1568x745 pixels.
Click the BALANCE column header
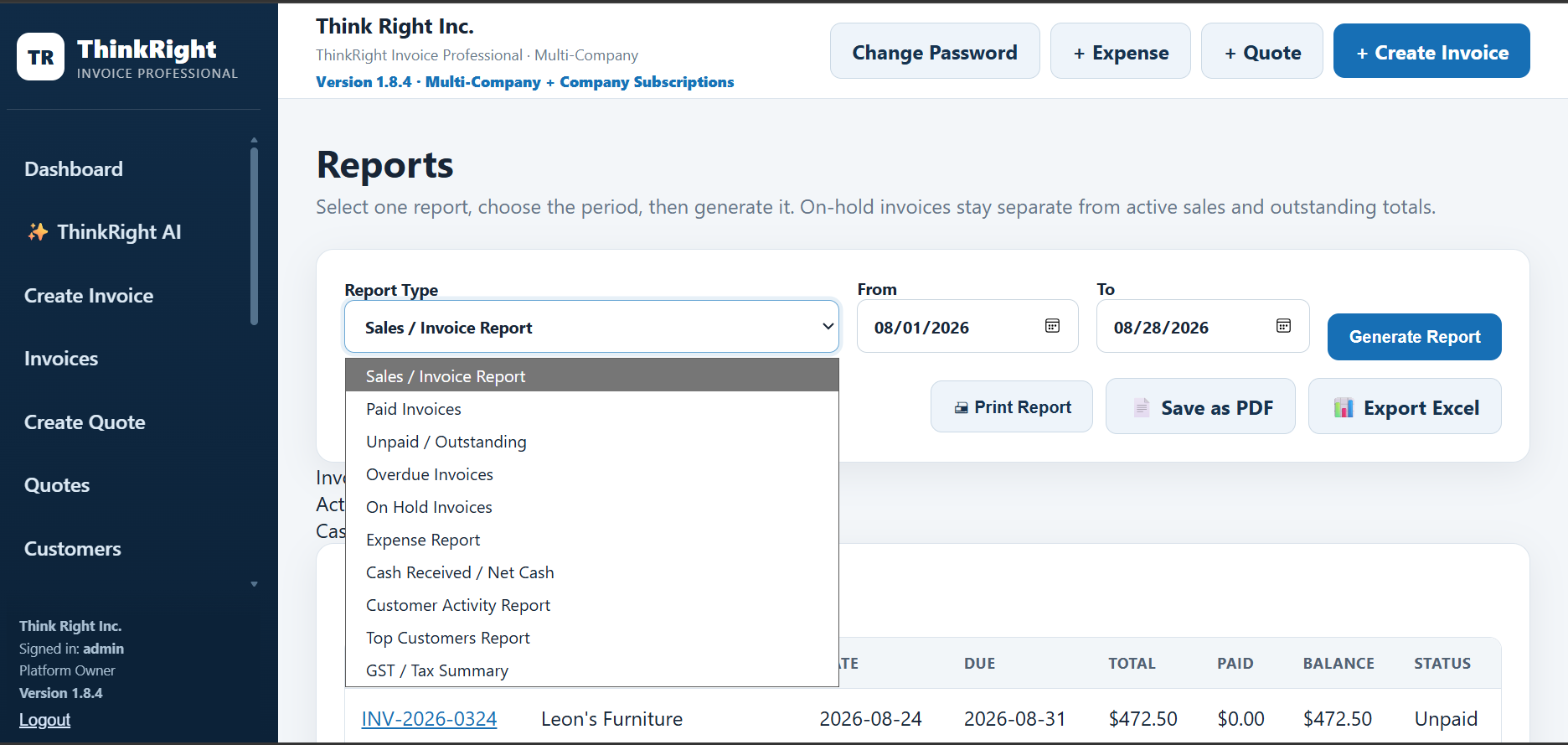[x=1338, y=664]
